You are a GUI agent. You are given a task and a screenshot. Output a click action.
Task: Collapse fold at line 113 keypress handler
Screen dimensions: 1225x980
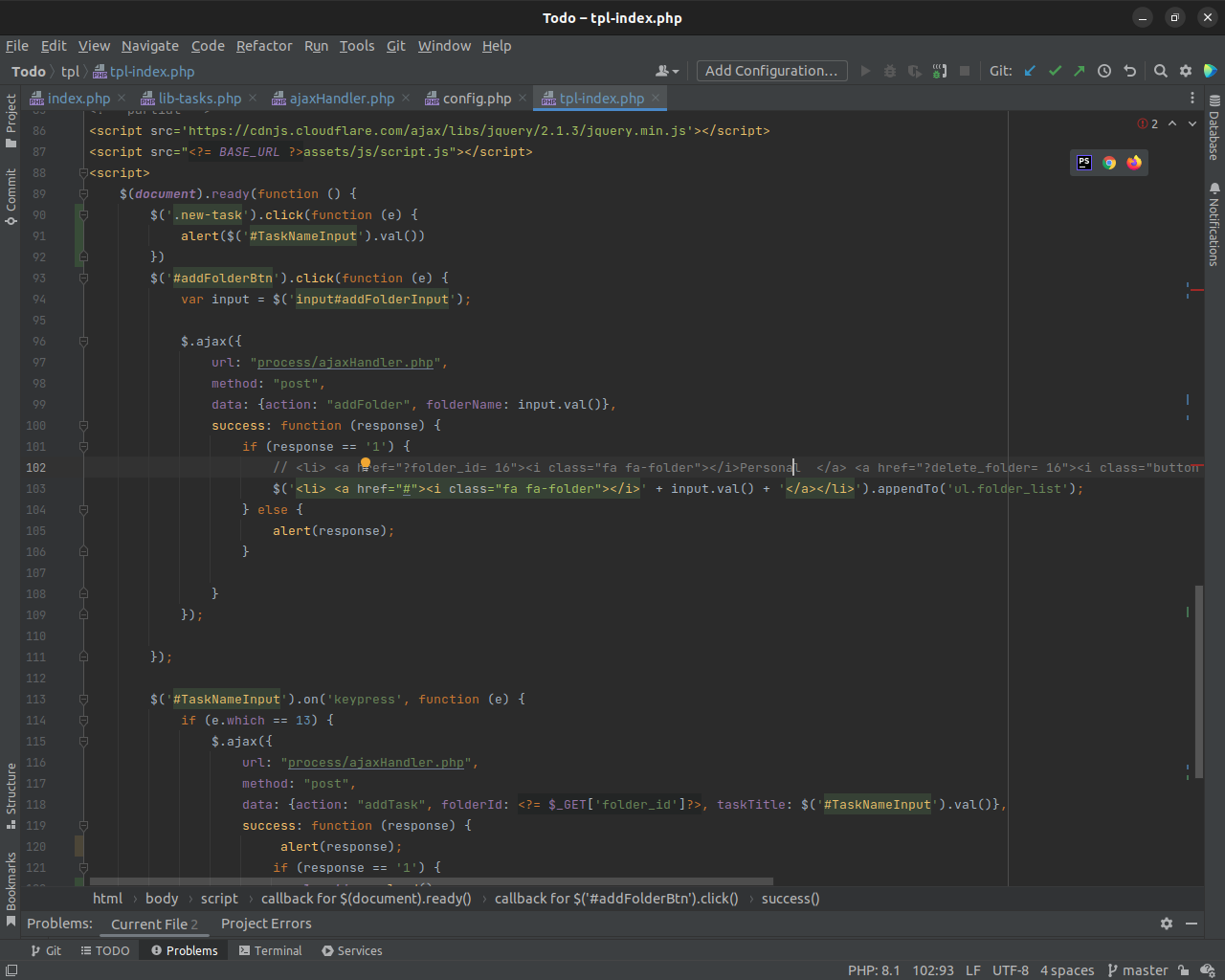click(83, 700)
